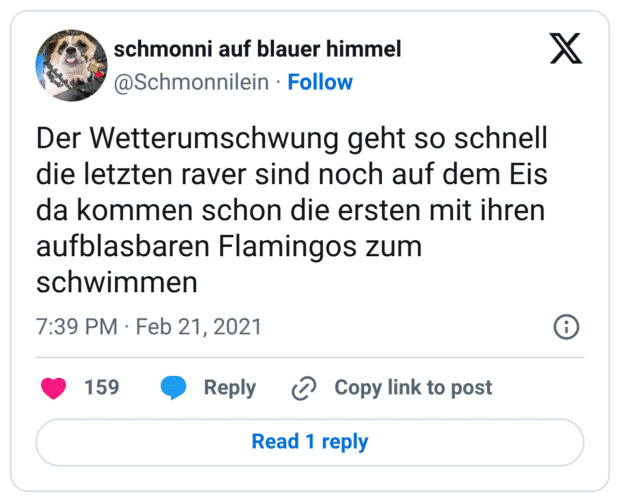Follow the @Schmonnilein account
Image resolution: width=620 pixels, height=502 pixels.
pyautogui.click(x=320, y=82)
